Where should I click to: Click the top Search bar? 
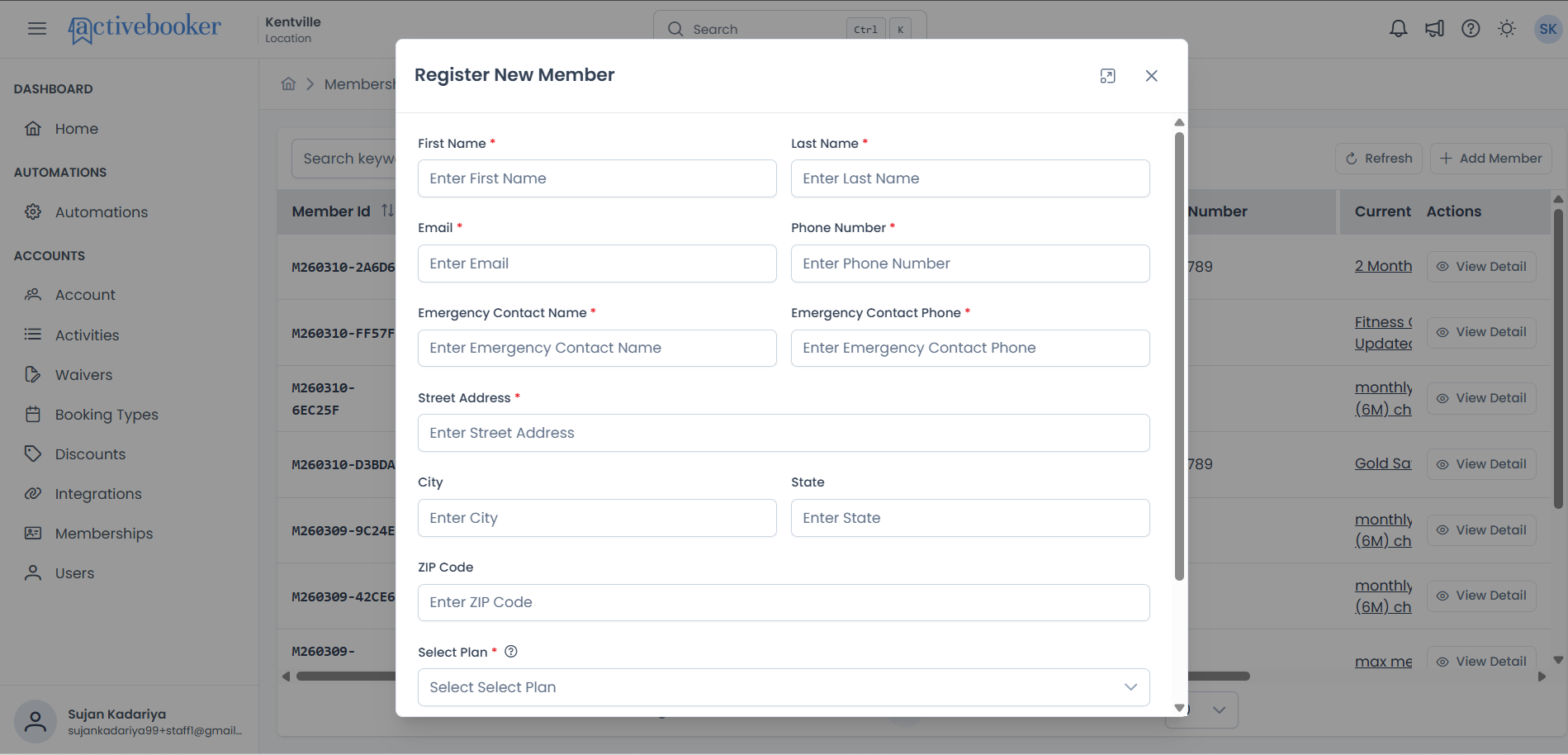coord(789,29)
